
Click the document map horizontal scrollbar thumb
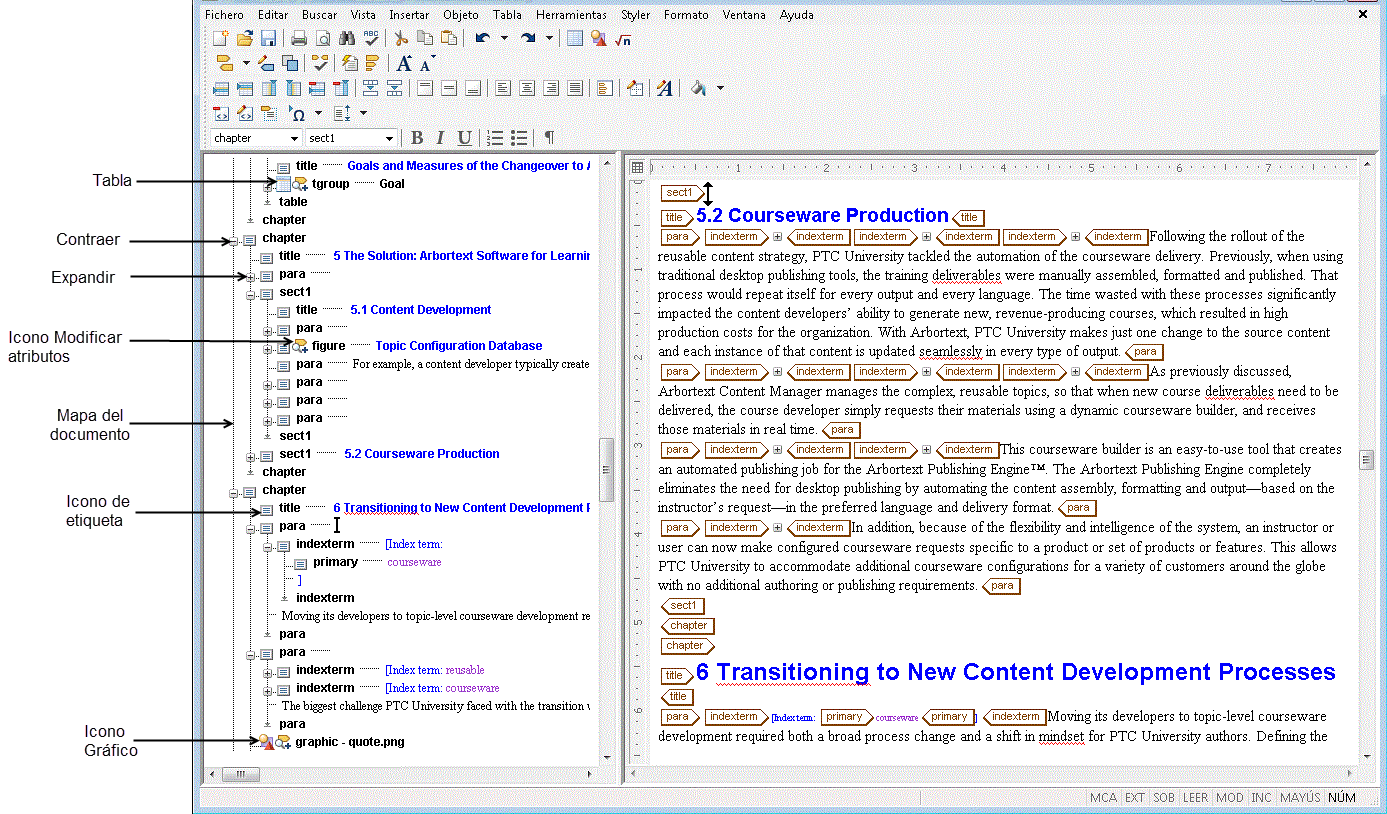click(240, 774)
